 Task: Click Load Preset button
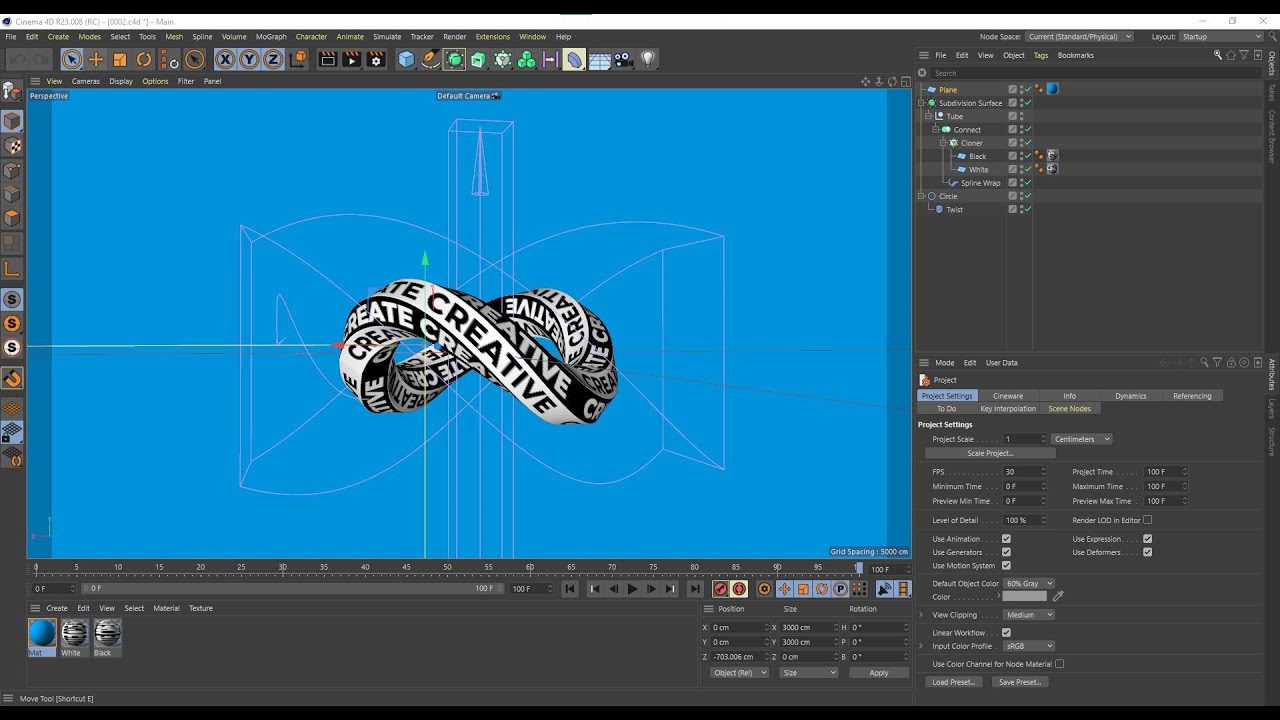click(952, 682)
